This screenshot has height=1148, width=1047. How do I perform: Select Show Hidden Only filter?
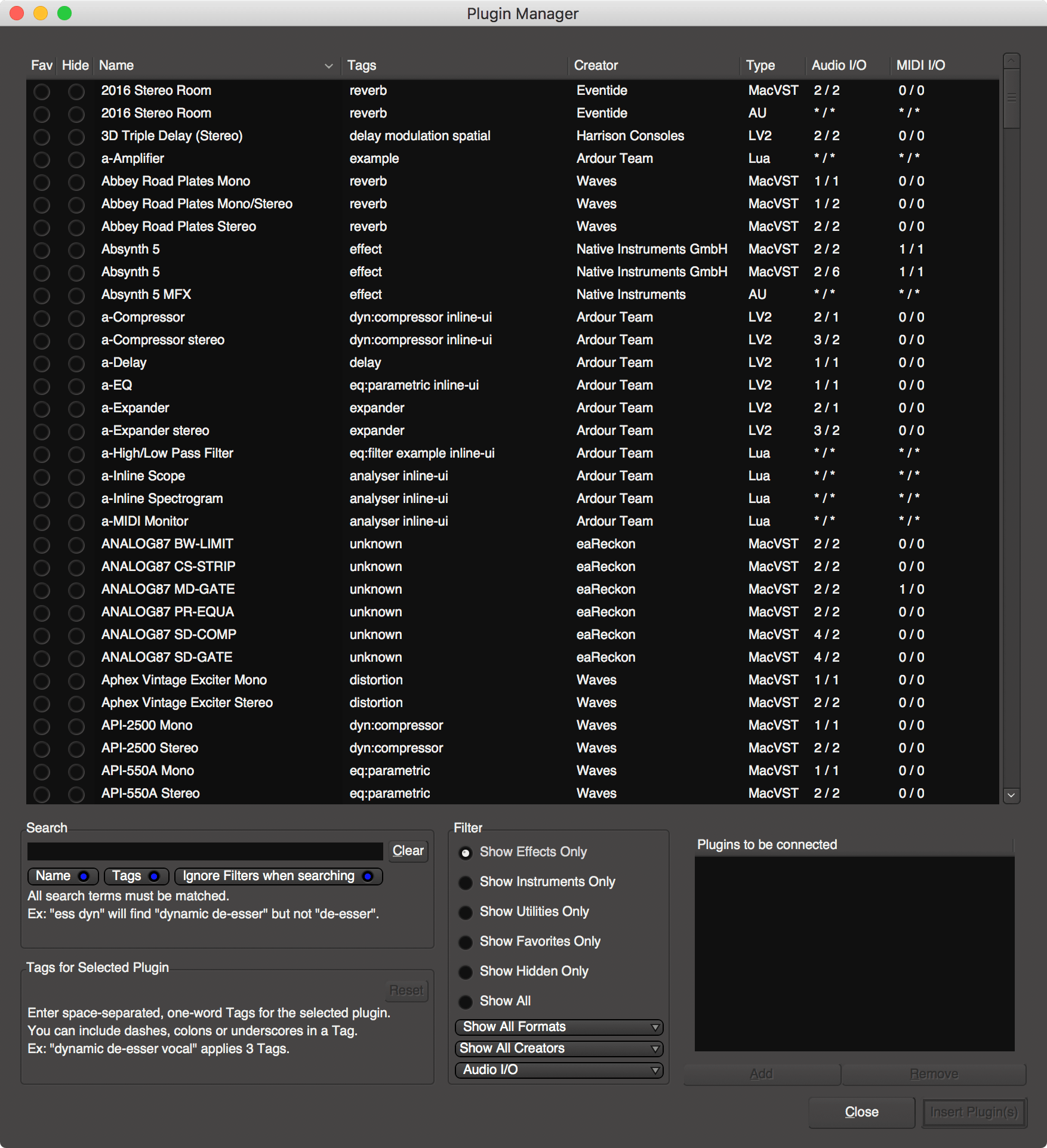466,972
